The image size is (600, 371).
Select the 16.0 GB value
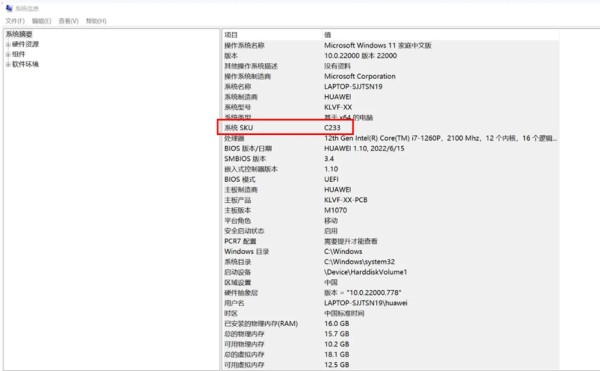[336, 324]
